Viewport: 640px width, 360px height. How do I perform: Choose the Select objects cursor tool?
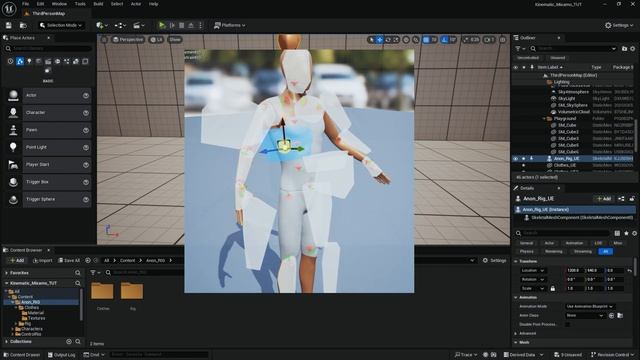pyautogui.click(x=371, y=40)
